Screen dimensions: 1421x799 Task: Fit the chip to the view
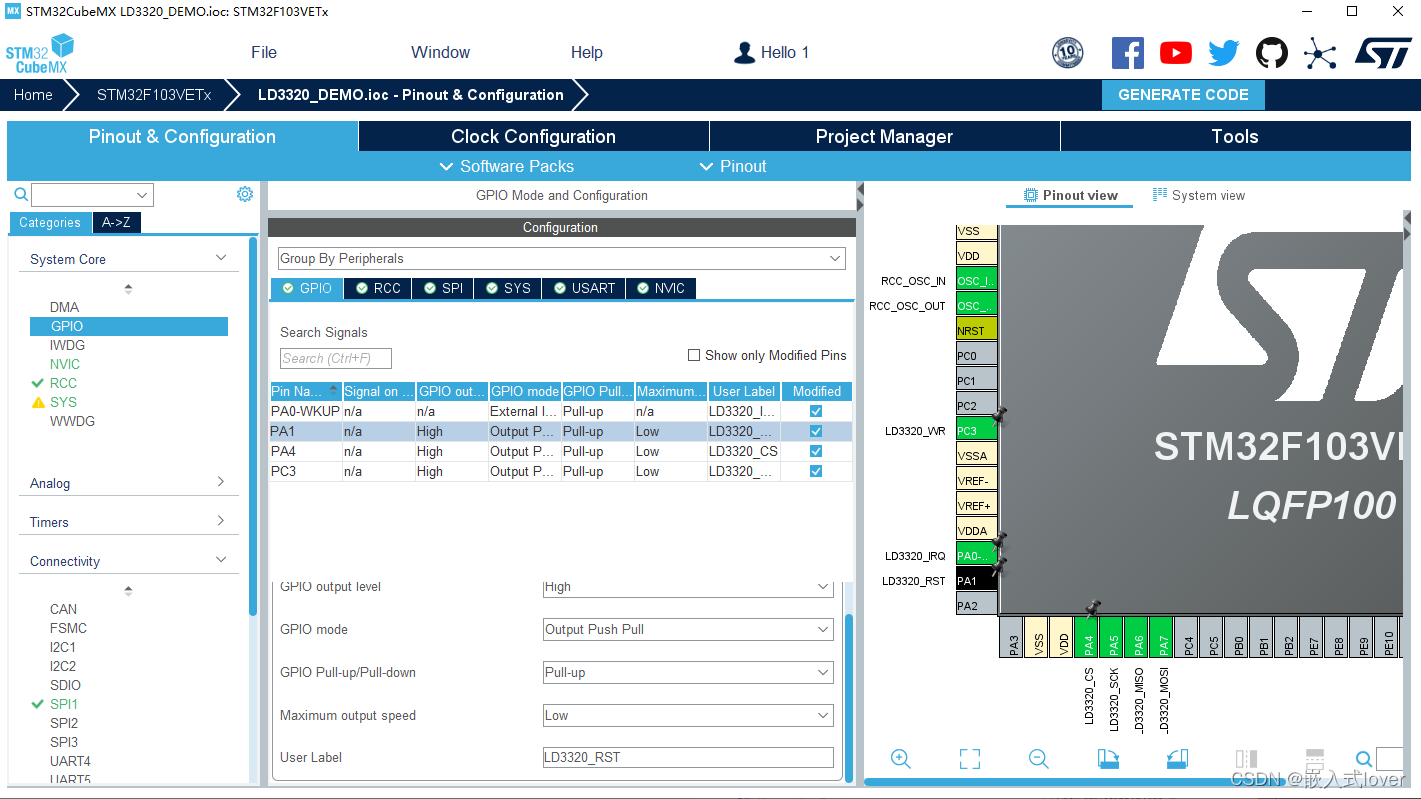click(969, 759)
